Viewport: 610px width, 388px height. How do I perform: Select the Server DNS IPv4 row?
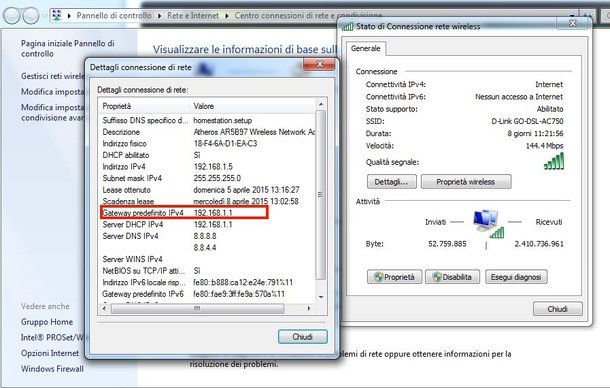click(208, 236)
